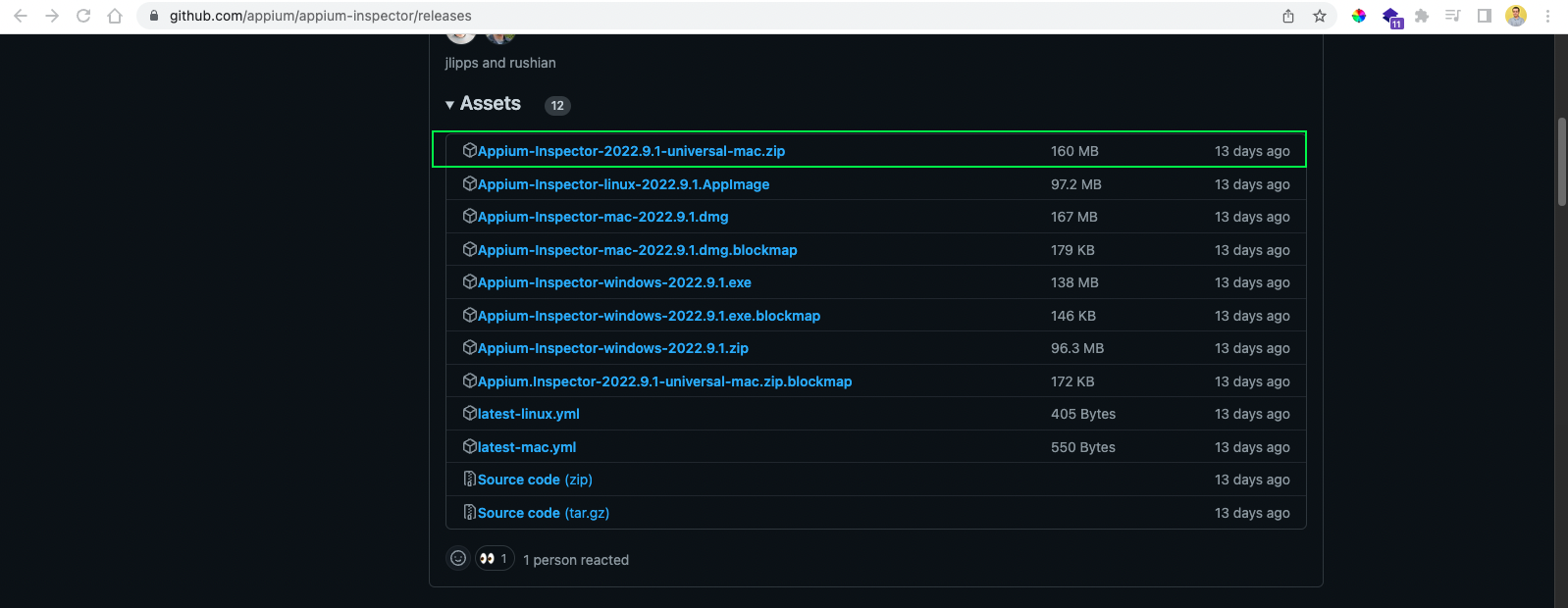Click the 160 MB size text
This screenshot has height=608, width=1568.
coord(1074,151)
